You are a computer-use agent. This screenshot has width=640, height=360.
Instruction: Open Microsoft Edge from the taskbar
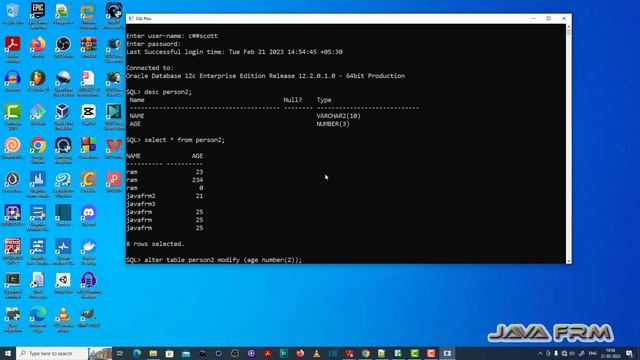(137, 353)
